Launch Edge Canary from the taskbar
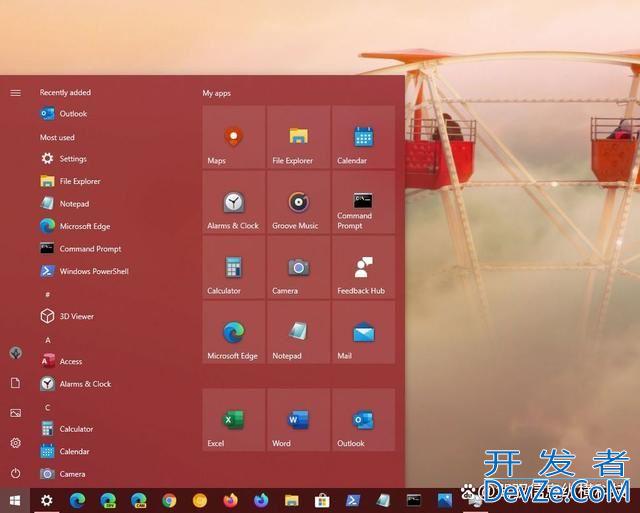Image resolution: width=640 pixels, height=513 pixels. (x=139, y=500)
